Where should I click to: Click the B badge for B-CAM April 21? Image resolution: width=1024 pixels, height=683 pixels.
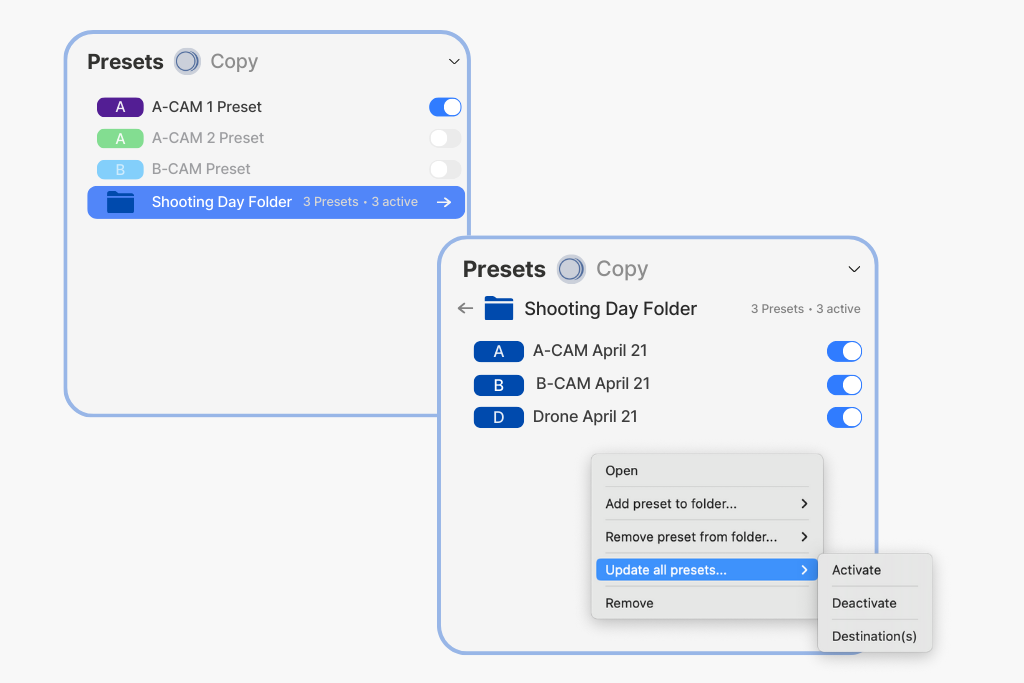click(498, 384)
